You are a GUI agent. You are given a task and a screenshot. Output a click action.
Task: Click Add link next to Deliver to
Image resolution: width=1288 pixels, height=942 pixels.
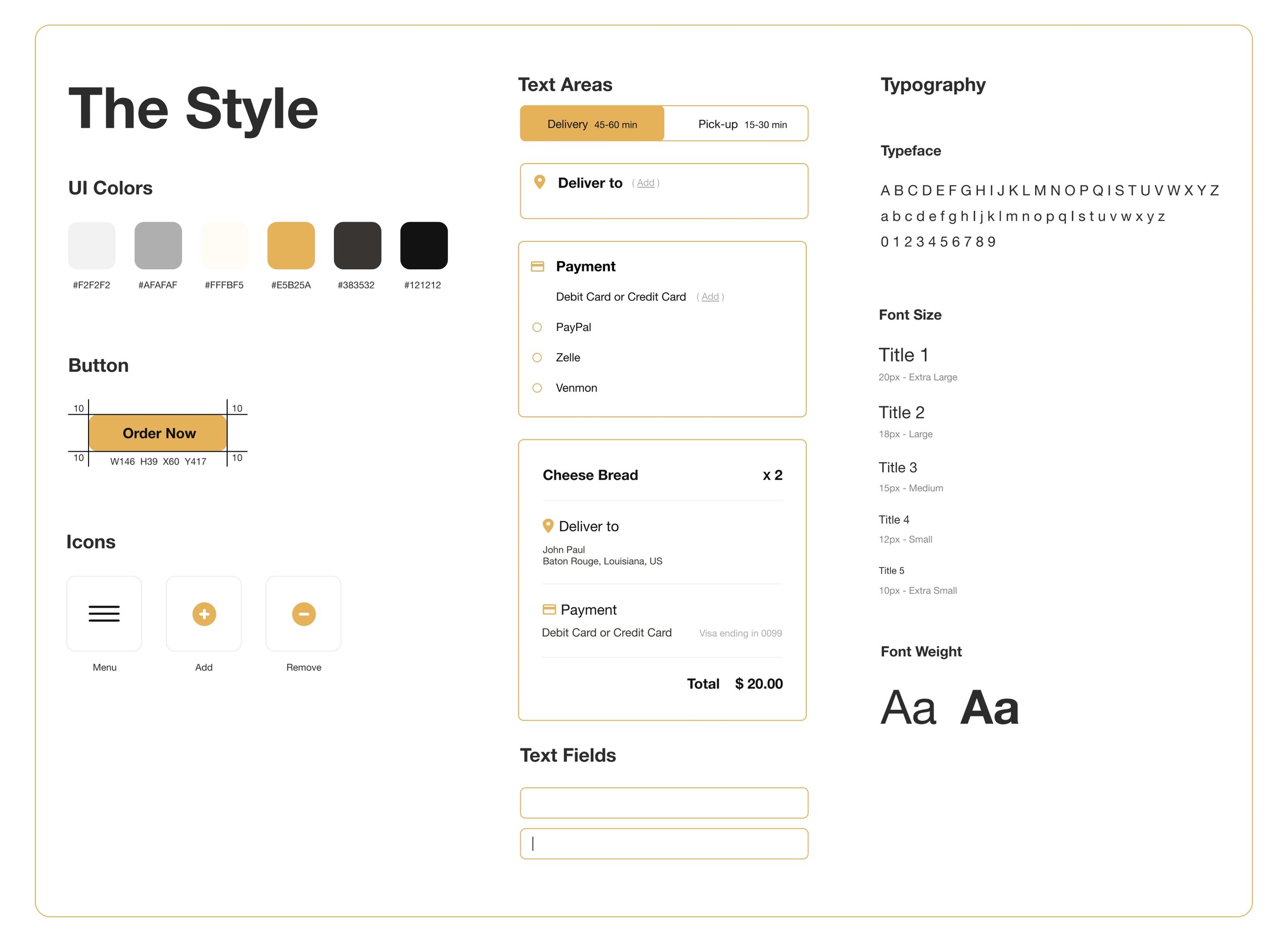[645, 182]
